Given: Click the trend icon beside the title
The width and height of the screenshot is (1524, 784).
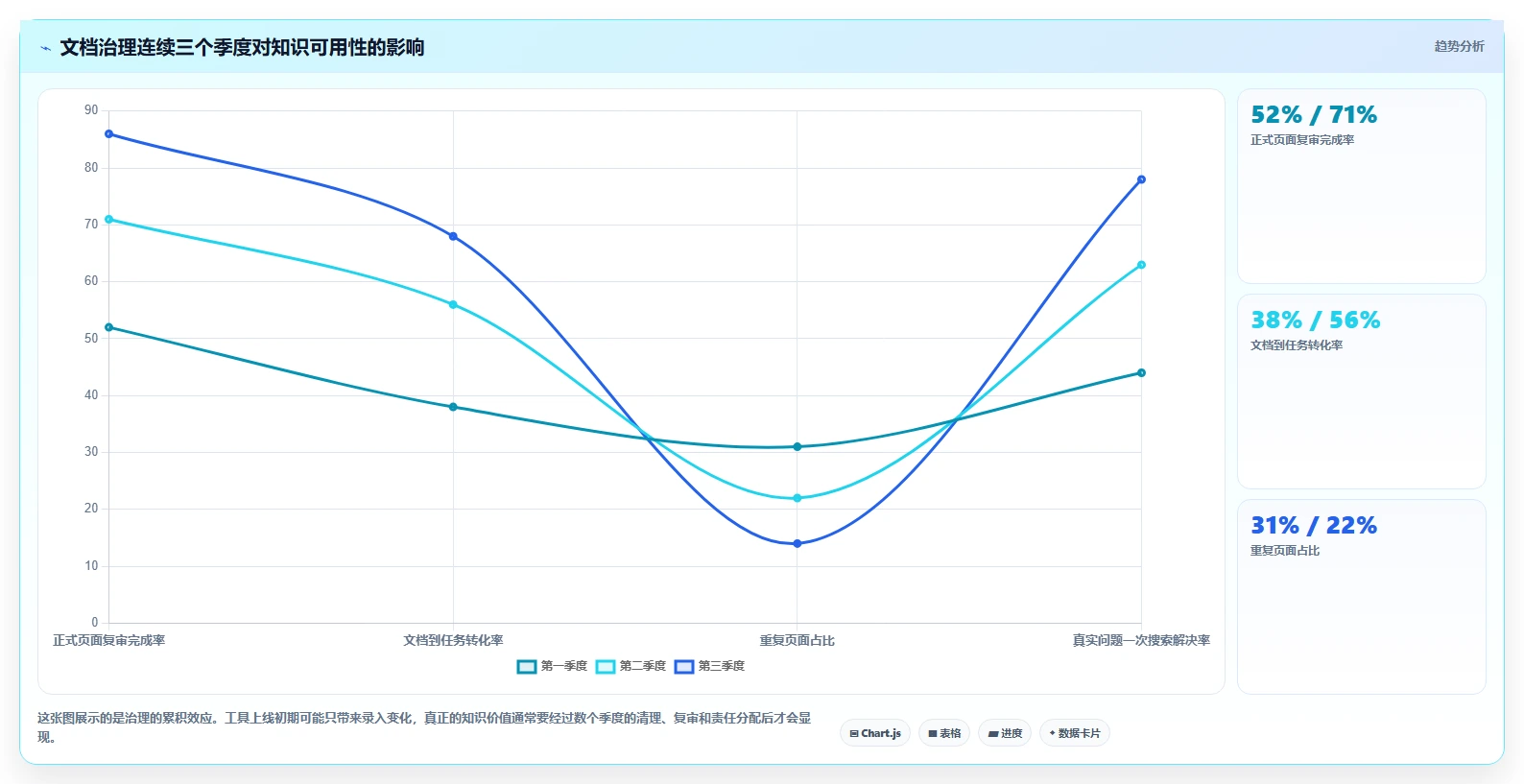Looking at the screenshot, I should click(45, 48).
